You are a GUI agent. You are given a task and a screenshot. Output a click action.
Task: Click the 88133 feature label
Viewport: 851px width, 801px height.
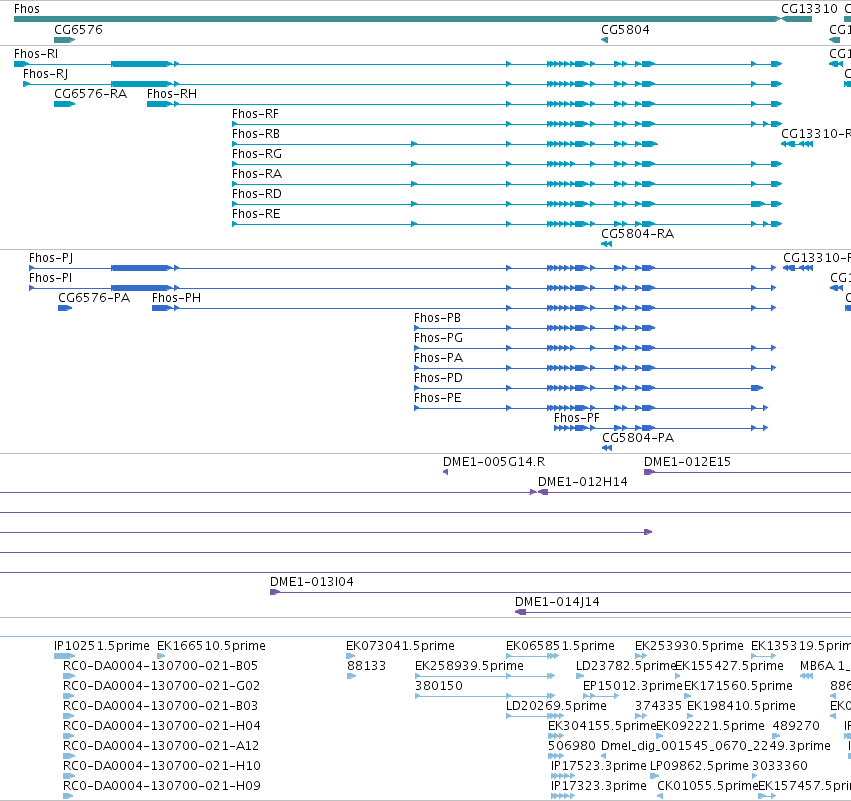point(366,666)
